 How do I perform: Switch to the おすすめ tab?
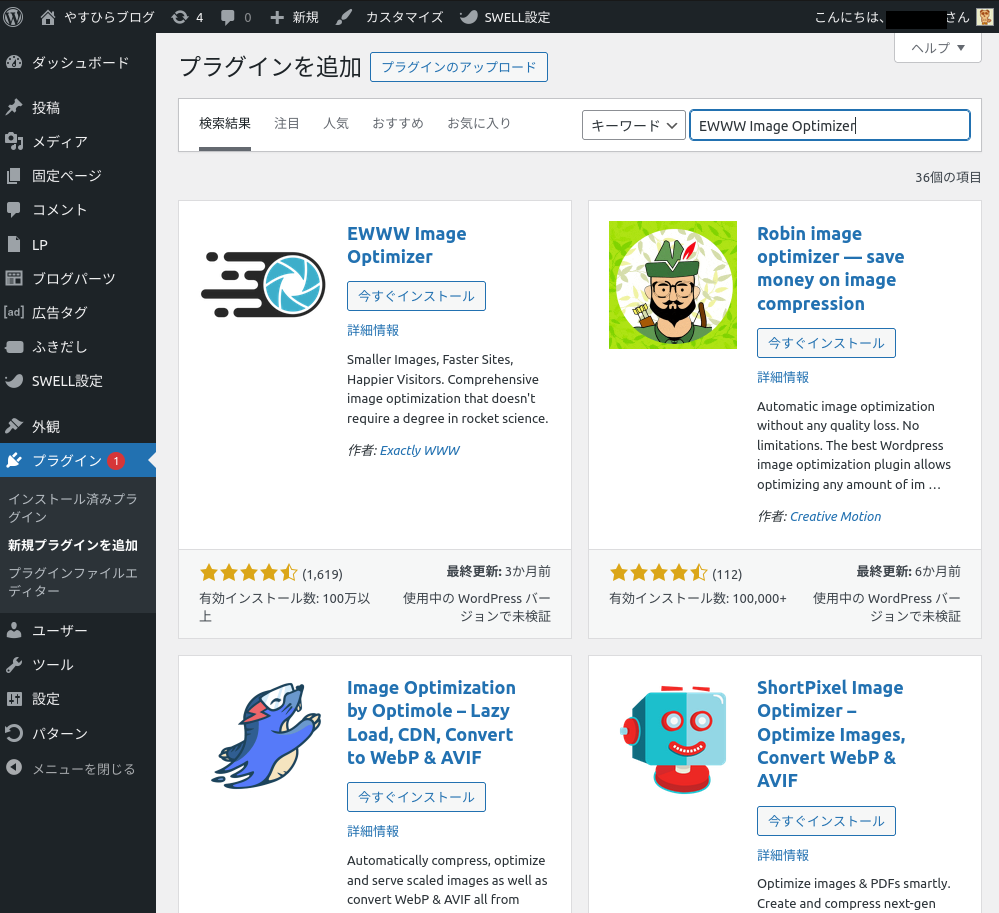(x=397, y=124)
